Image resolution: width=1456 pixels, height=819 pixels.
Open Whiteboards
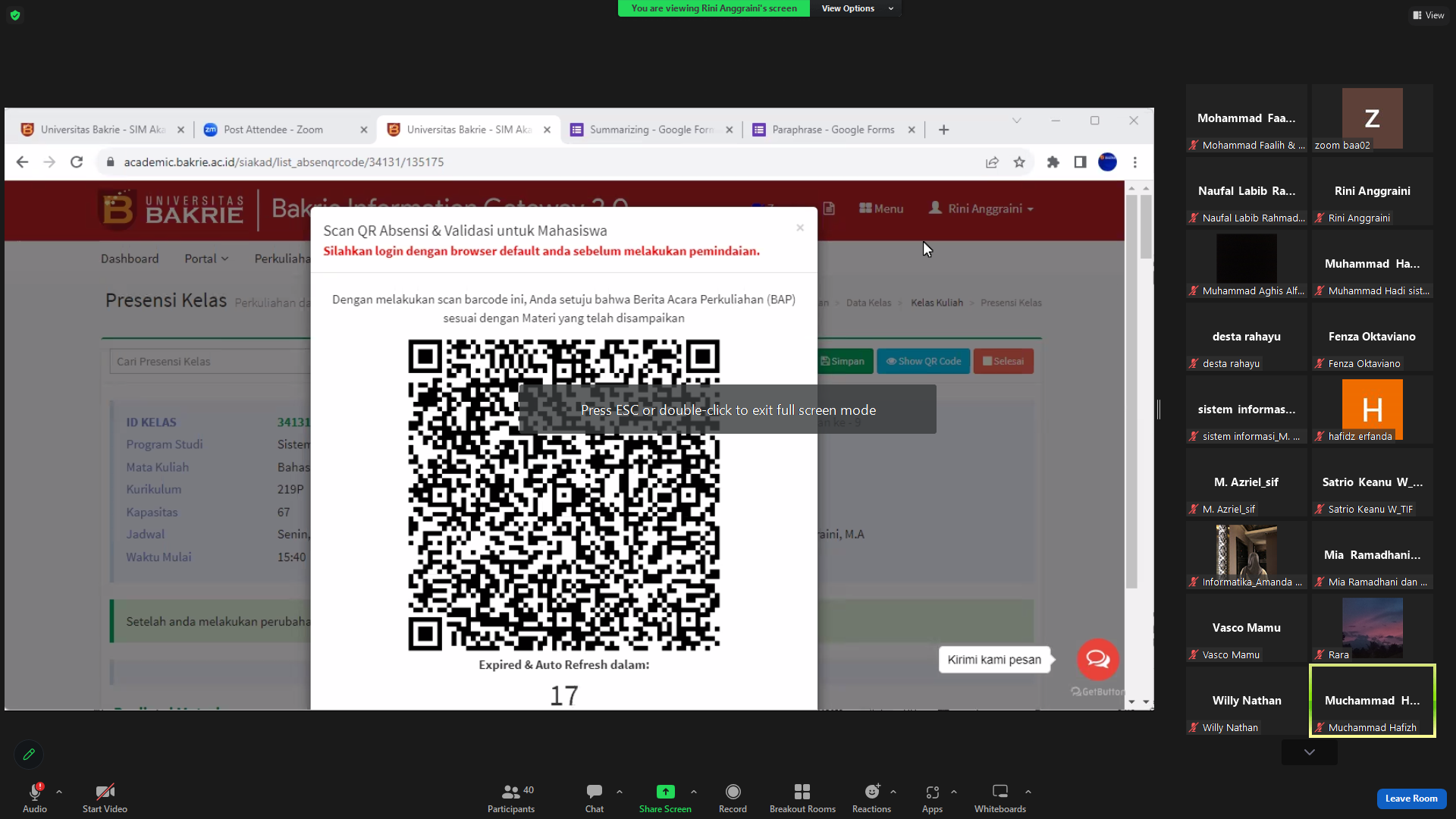click(x=1000, y=797)
